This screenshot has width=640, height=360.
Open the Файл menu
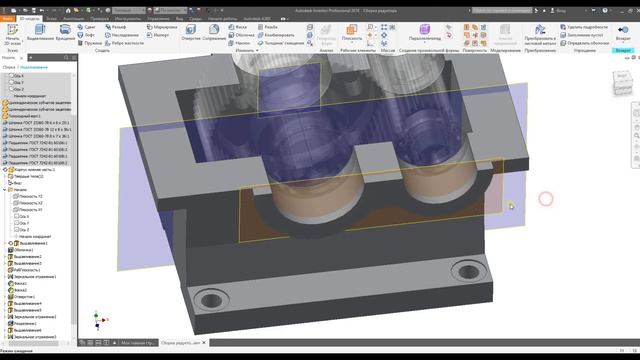pos(7,18)
